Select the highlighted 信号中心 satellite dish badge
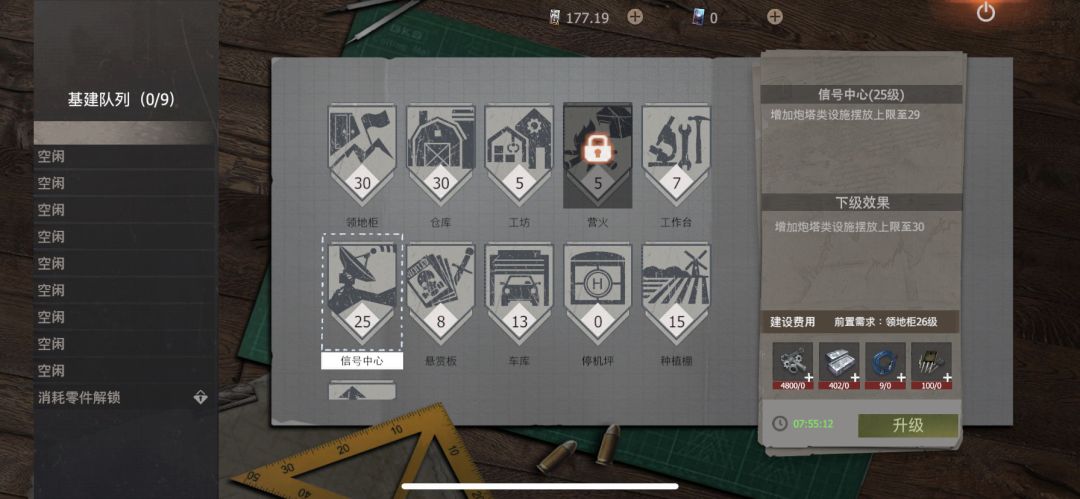This screenshot has height=499, width=1080. pos(362,294)
